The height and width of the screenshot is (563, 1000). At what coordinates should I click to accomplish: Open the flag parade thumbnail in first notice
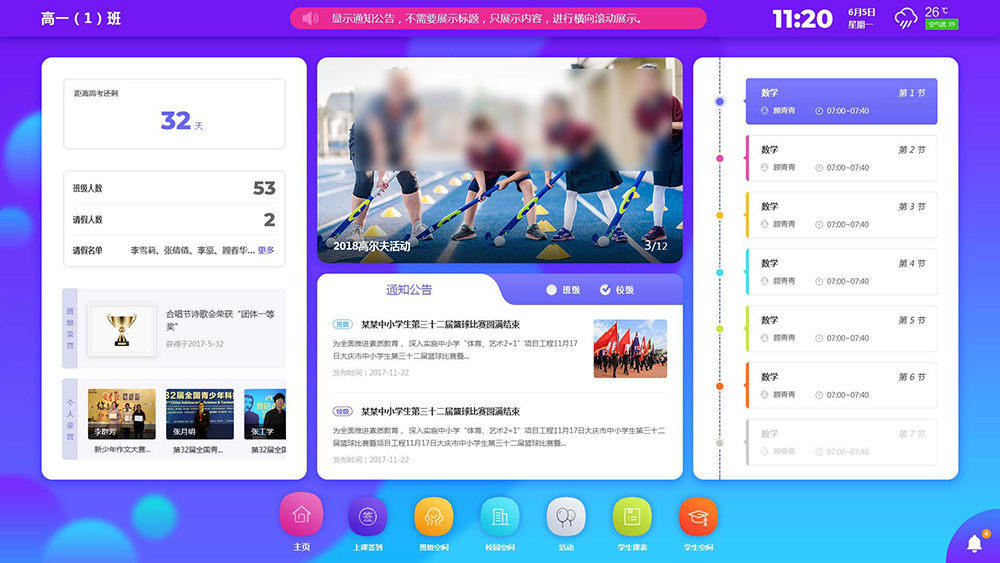click(x=630, y=348)
